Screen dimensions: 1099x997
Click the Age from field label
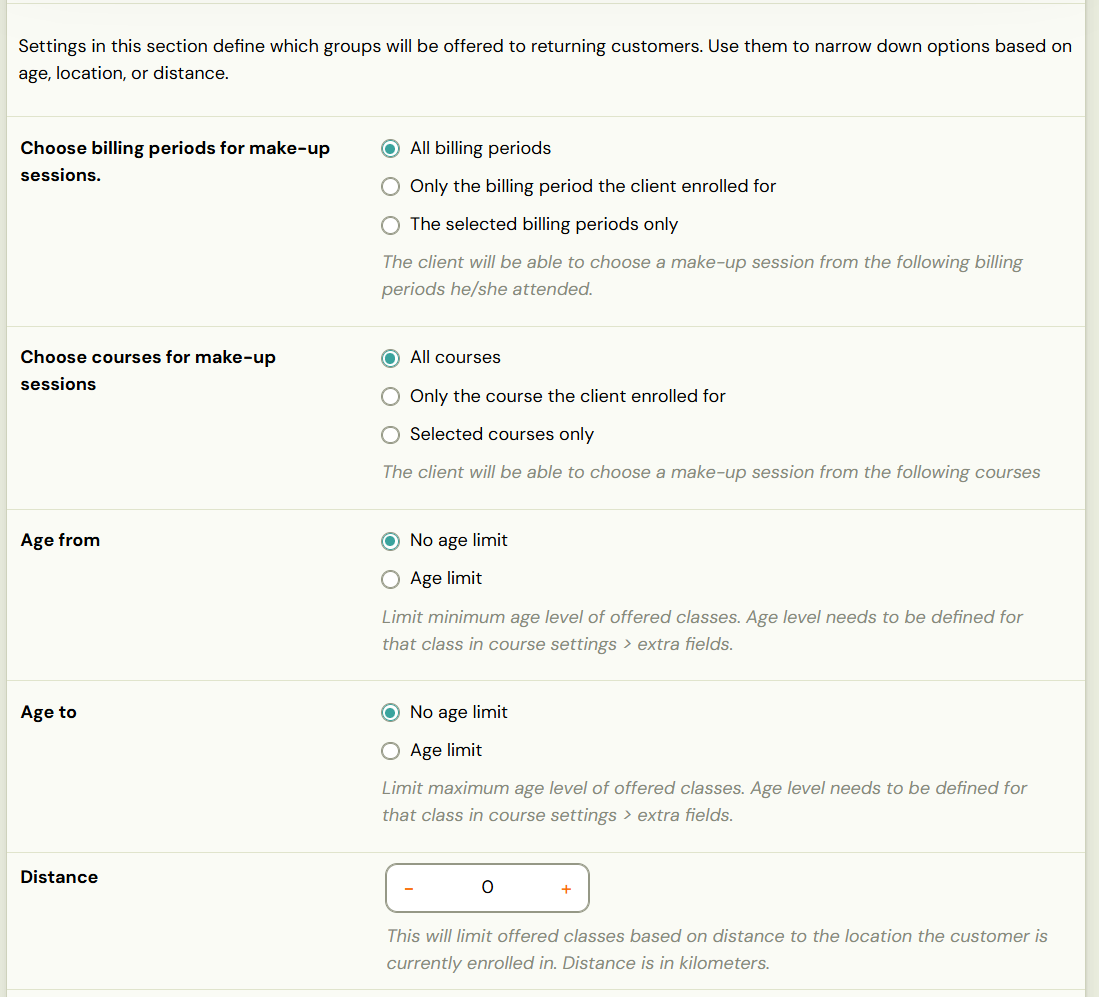pyautogui.click(x=60, y=540)
